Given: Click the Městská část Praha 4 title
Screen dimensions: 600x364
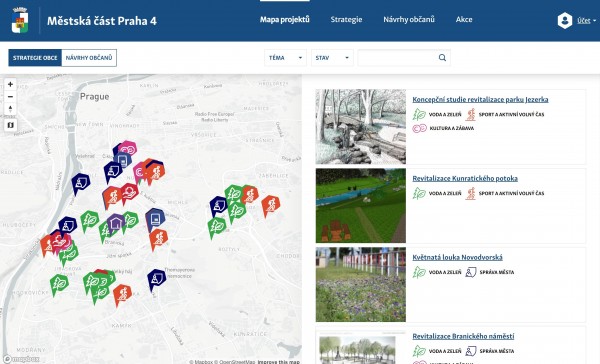Looking at the screenshot, I should (102, 21).
